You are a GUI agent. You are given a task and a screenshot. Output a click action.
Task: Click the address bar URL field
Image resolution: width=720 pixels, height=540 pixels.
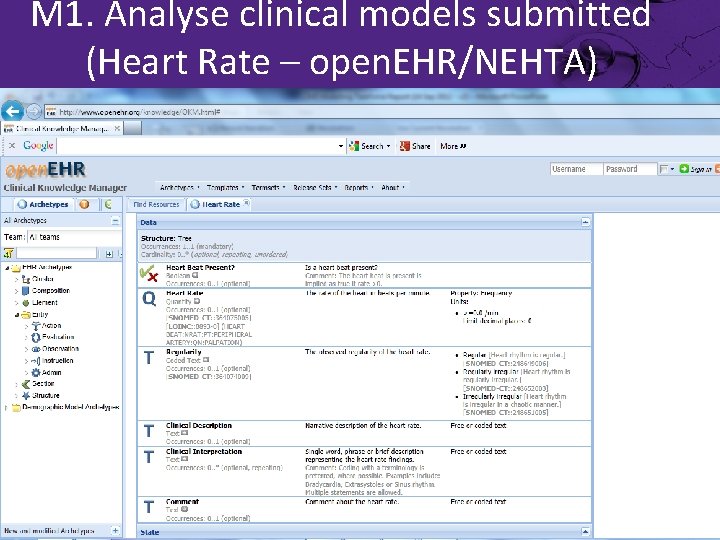coord(381,112)
